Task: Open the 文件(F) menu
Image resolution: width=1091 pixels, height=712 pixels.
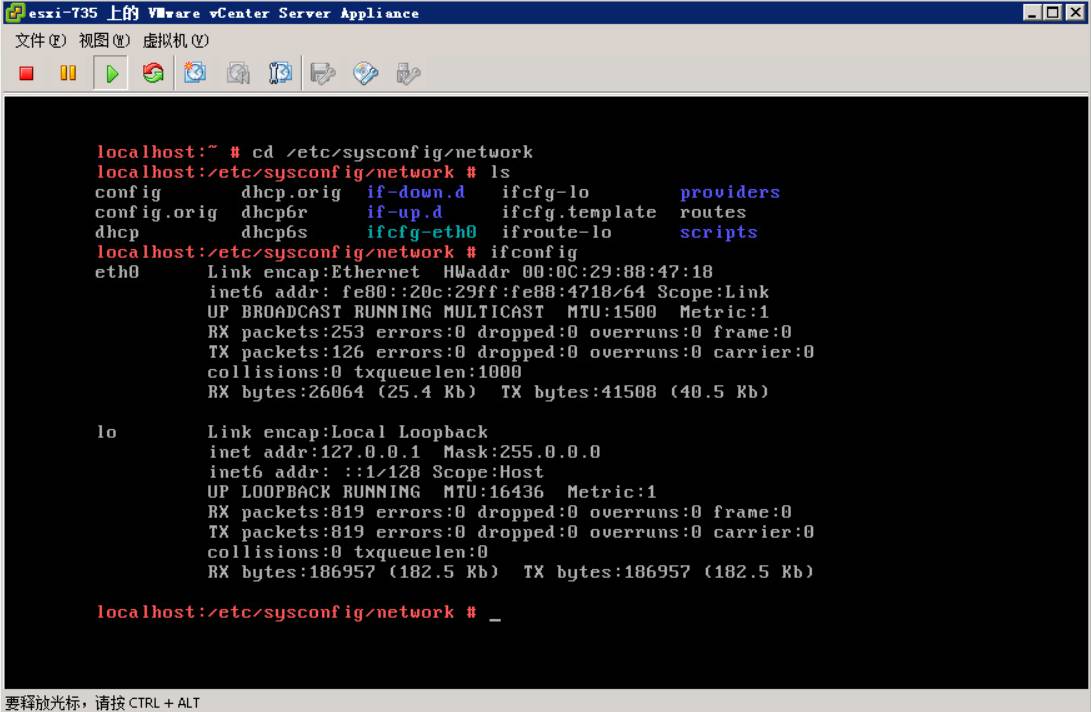Action: click(40, 41)
